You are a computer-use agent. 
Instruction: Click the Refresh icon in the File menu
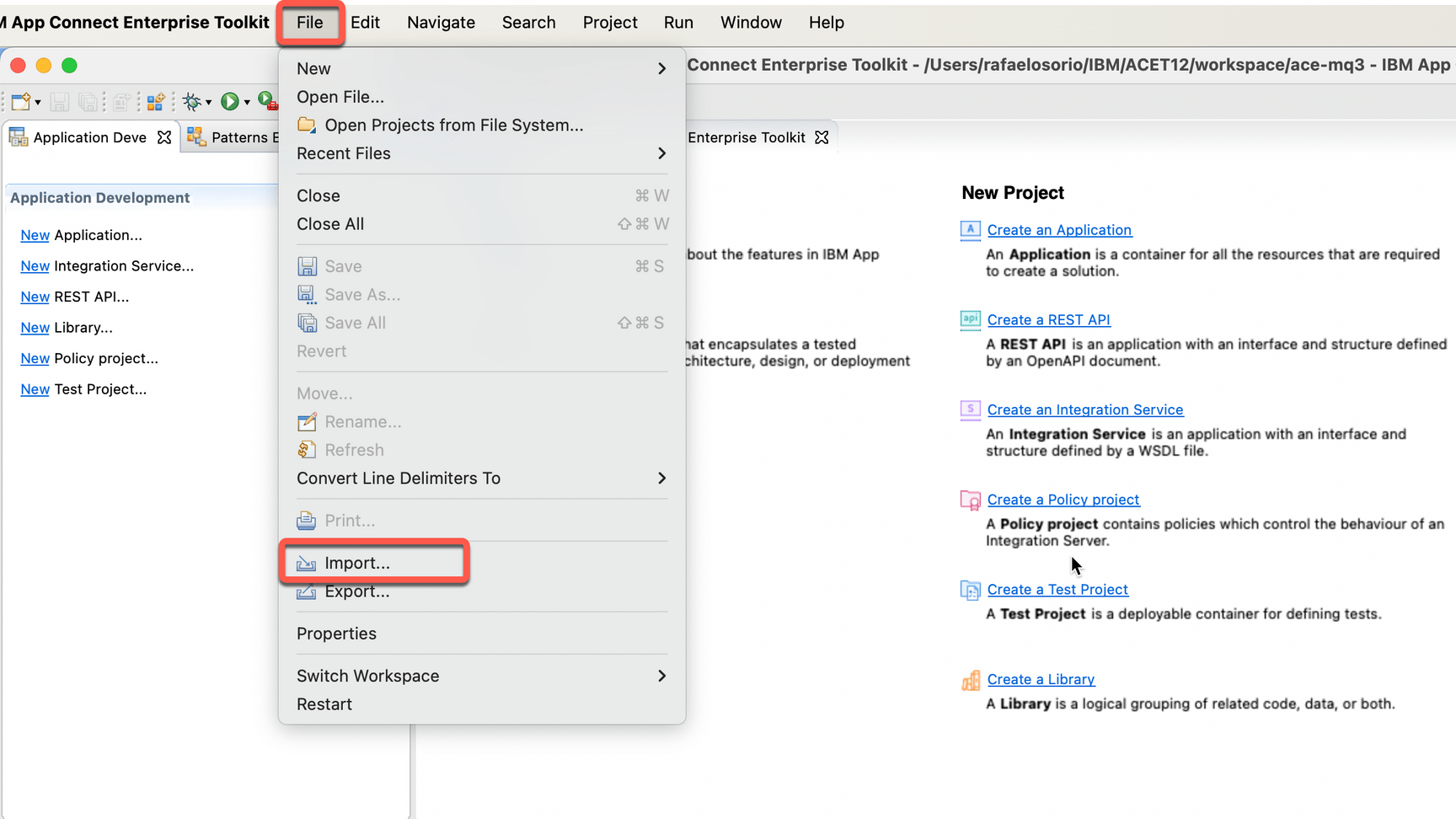point(307,450)
